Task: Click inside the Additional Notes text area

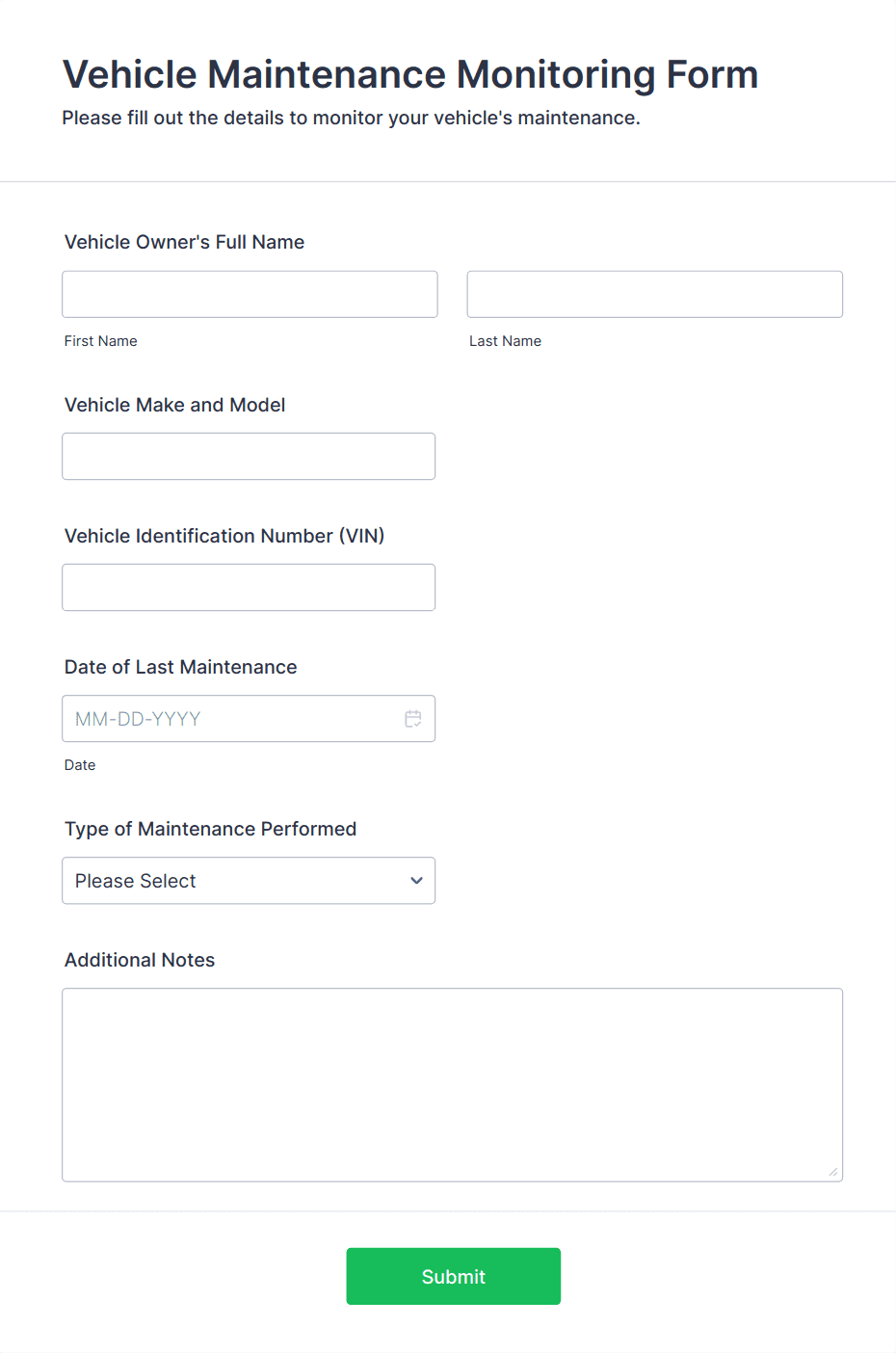Action: pyautogui.click(x=453, y=1085)
